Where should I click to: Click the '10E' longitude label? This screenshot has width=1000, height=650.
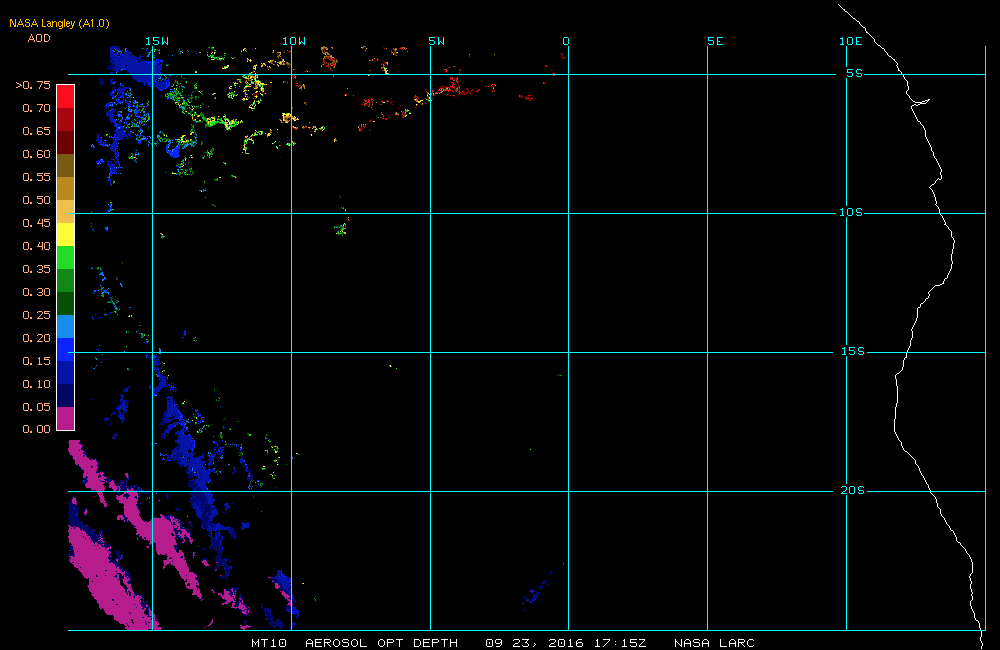(x=851, y=41)
